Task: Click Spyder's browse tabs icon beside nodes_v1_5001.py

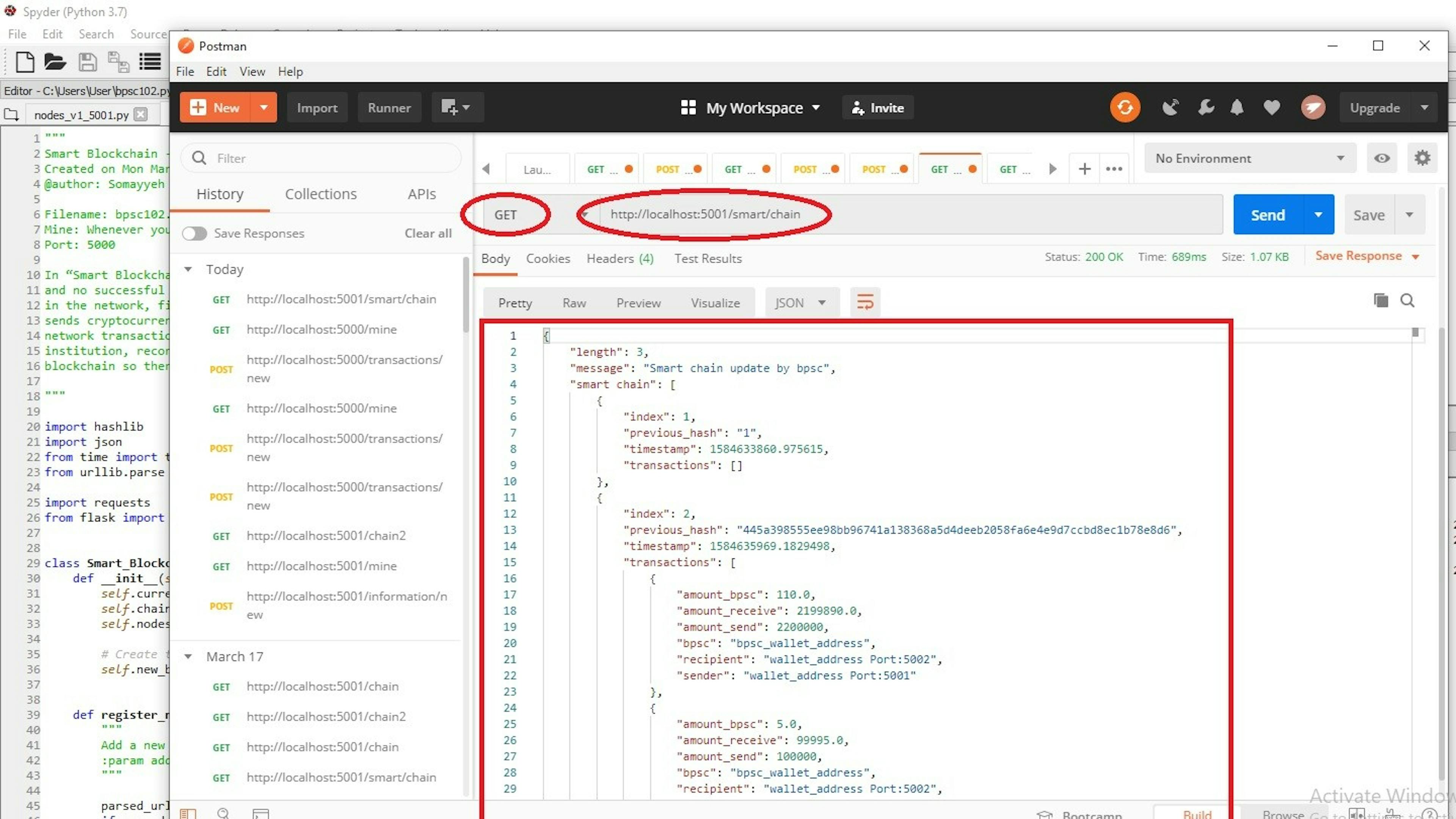Action: [11, 115]
